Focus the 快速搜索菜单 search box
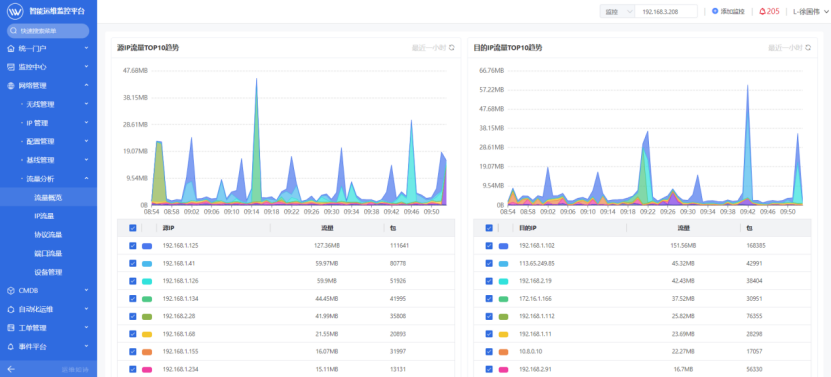831x377 pixels. click(x=48, y=31)
